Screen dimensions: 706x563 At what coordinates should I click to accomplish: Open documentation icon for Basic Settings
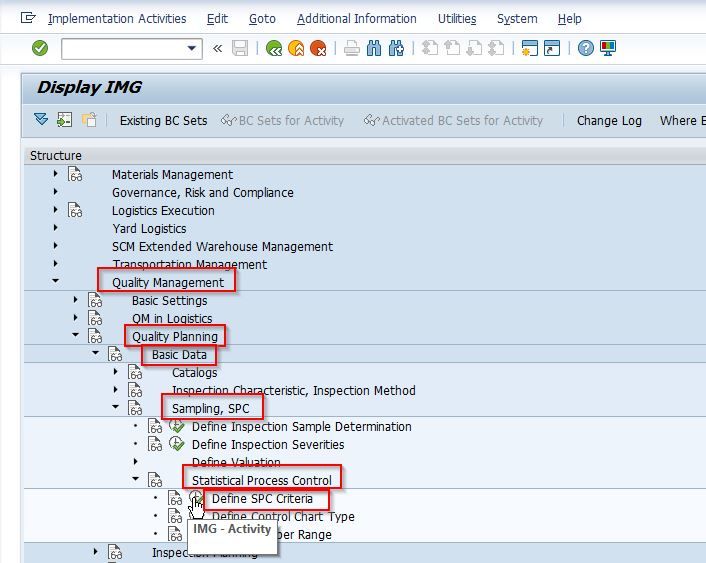95,300
